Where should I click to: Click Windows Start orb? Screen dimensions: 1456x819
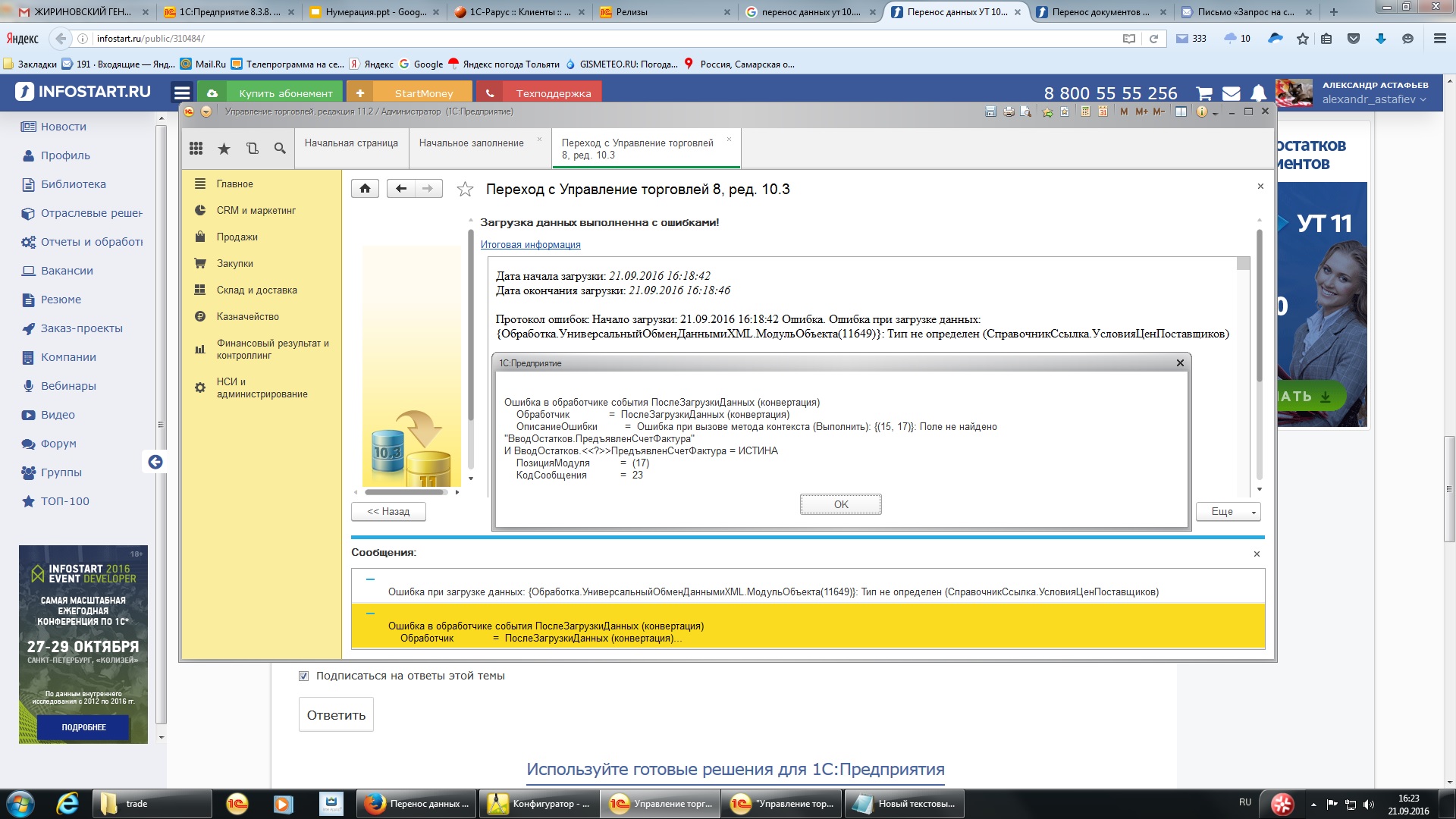tap(20, 804)
